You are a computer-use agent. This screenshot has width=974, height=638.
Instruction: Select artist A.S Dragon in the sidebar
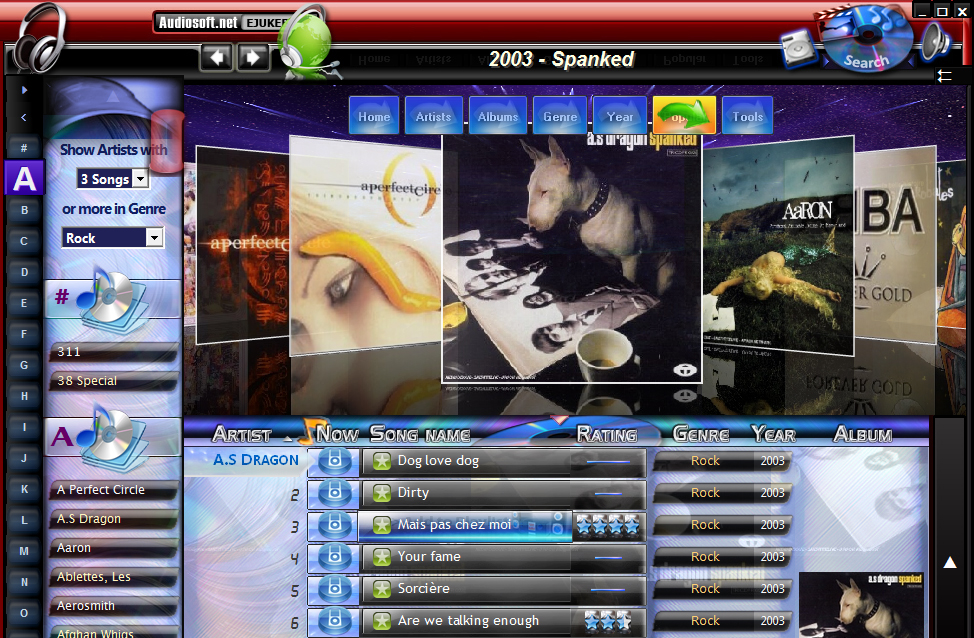click(114, 519)
